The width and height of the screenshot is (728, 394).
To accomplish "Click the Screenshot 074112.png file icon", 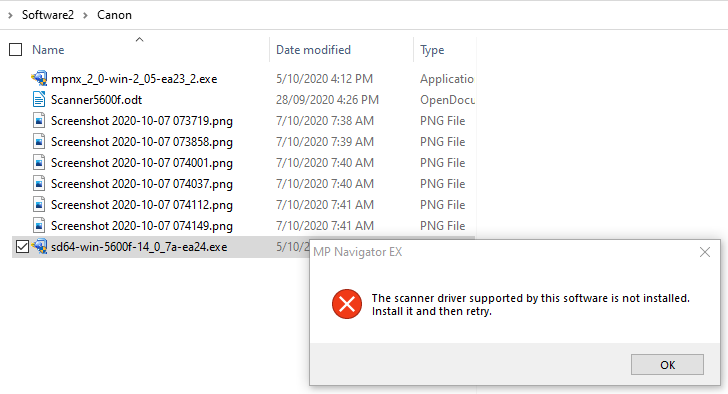I will (x=39, y=205).
